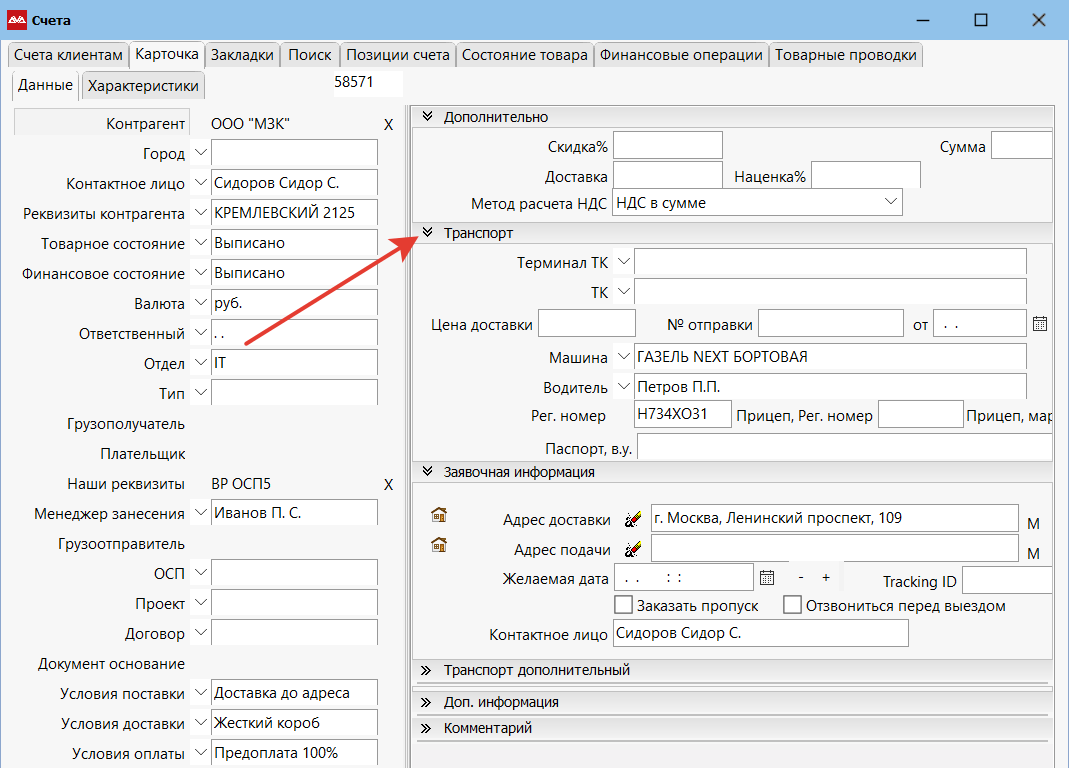
Task: Click the edit pencil icon for Адрес доставки
Action: point(632,519)
